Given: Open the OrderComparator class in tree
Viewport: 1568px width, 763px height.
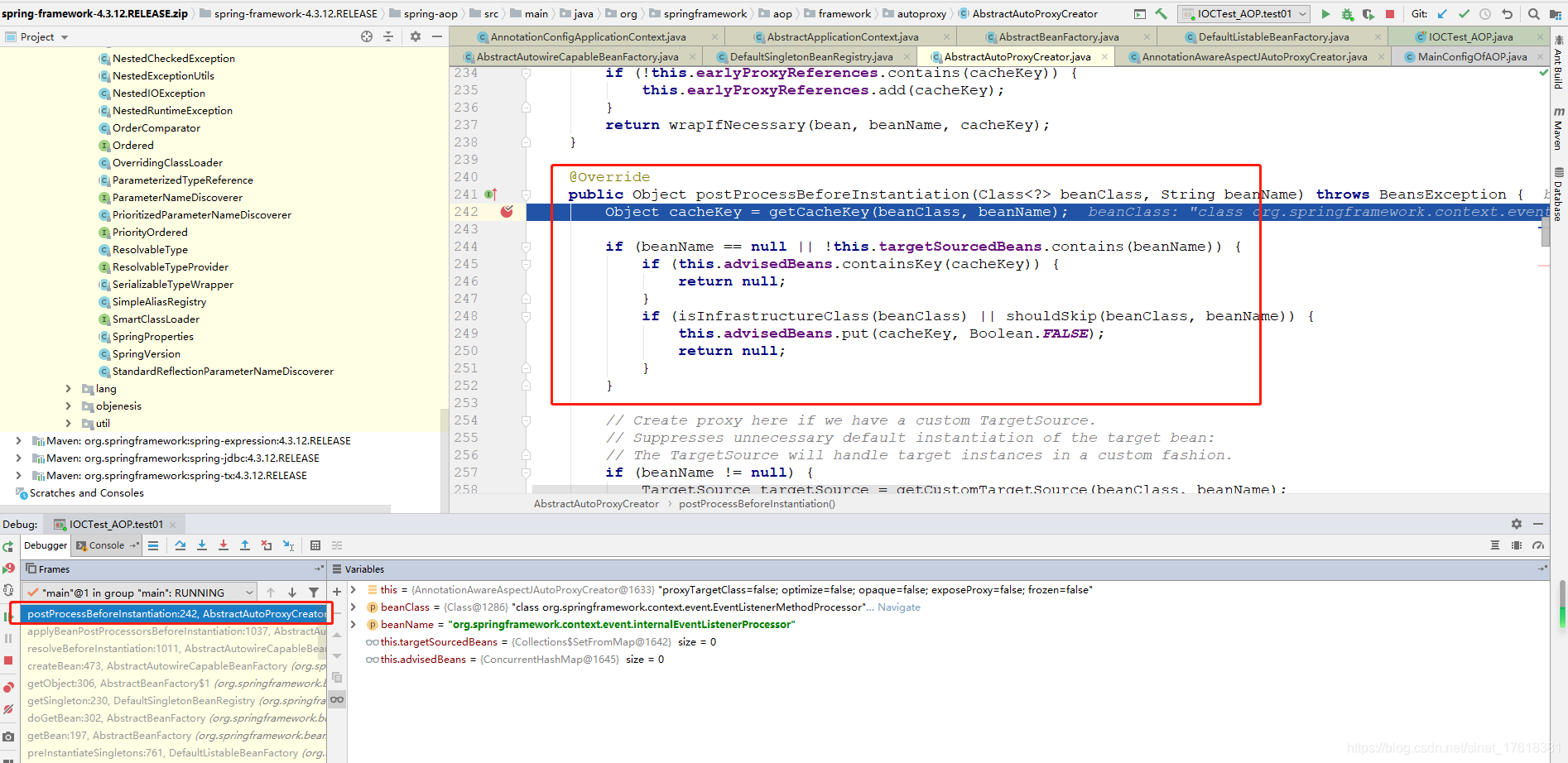Looking at the screenshot, I should tap(156, 128).
